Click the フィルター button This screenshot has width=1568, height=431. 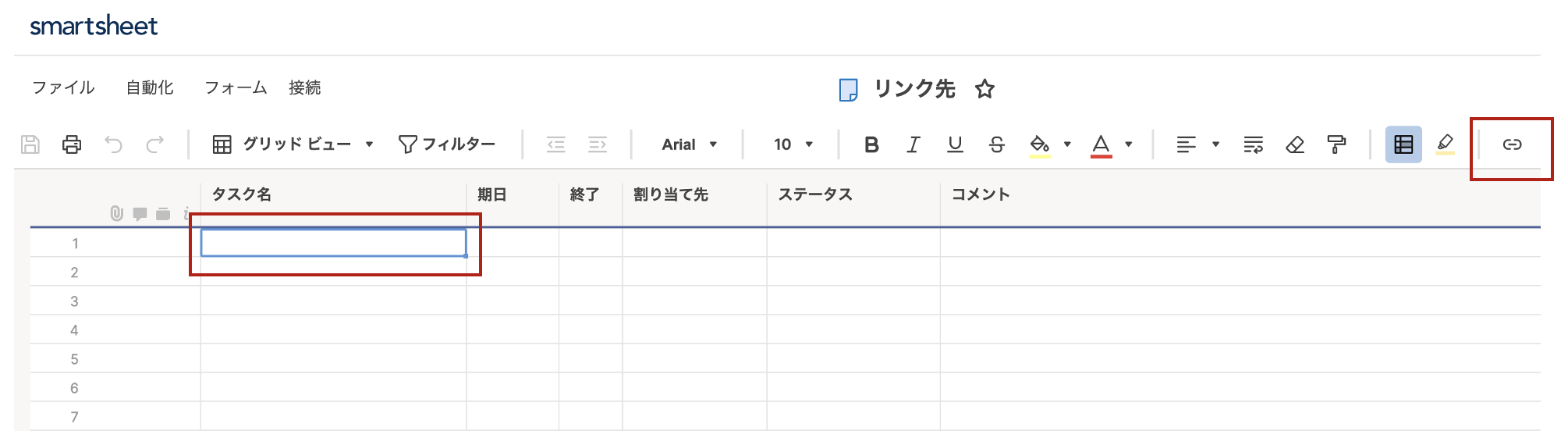point(447,144)
